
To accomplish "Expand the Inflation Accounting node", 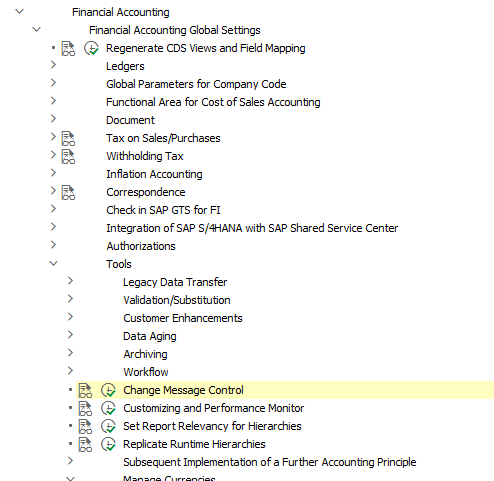I will (53, 173).
